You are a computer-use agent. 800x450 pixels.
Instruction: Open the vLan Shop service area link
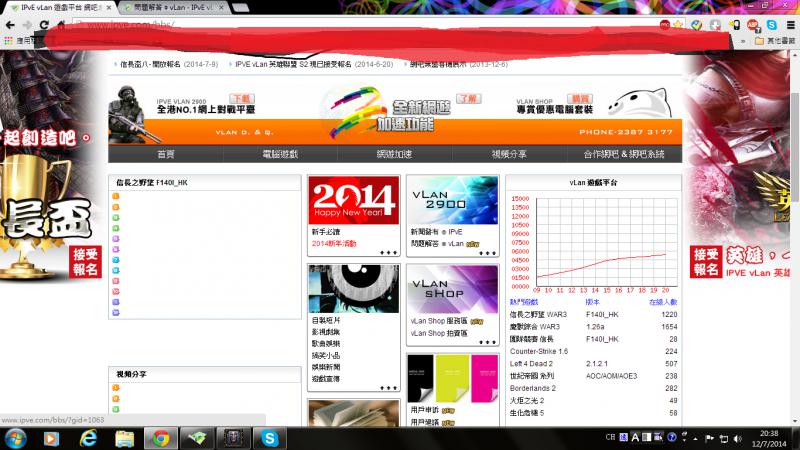439,321
